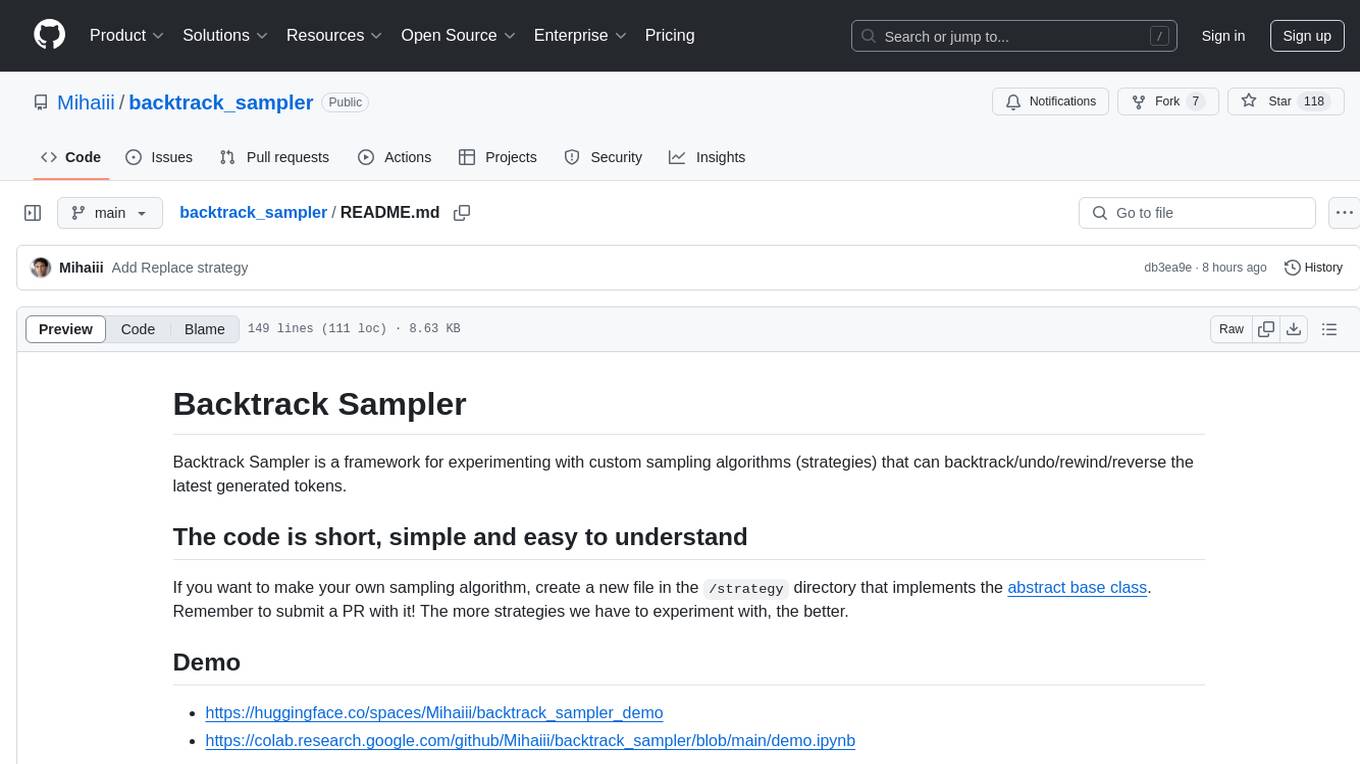Copy raw file contents

pyautogui.click(x=1266, y=329)
